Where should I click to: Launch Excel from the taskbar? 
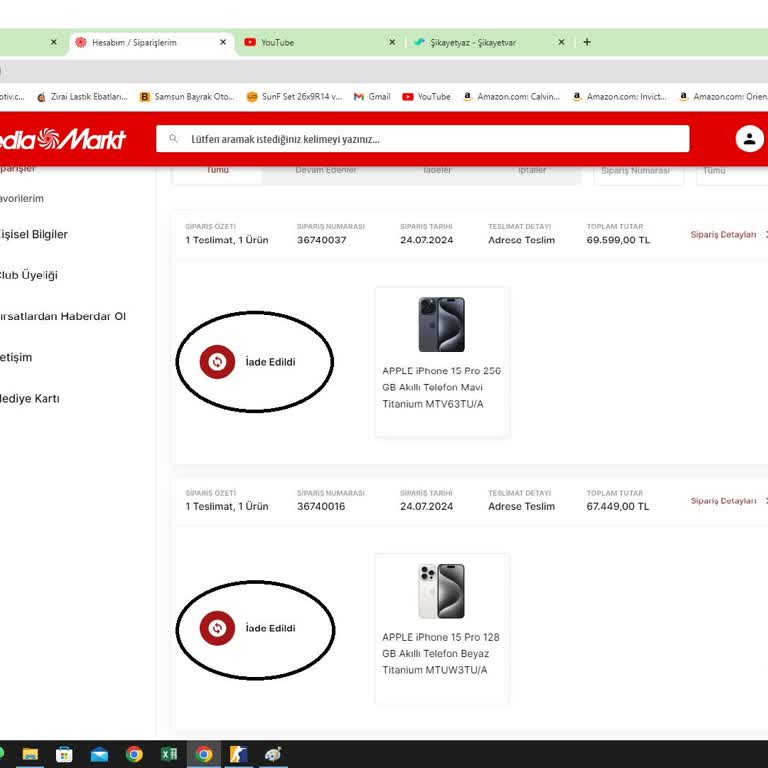[169, 754]
